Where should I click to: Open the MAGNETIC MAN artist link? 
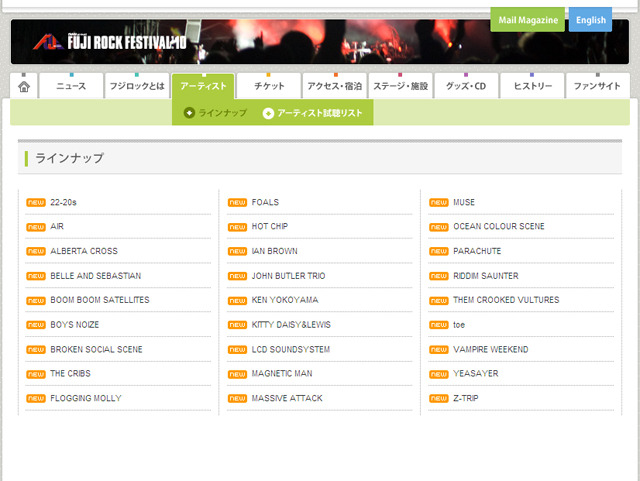(282, 373)
